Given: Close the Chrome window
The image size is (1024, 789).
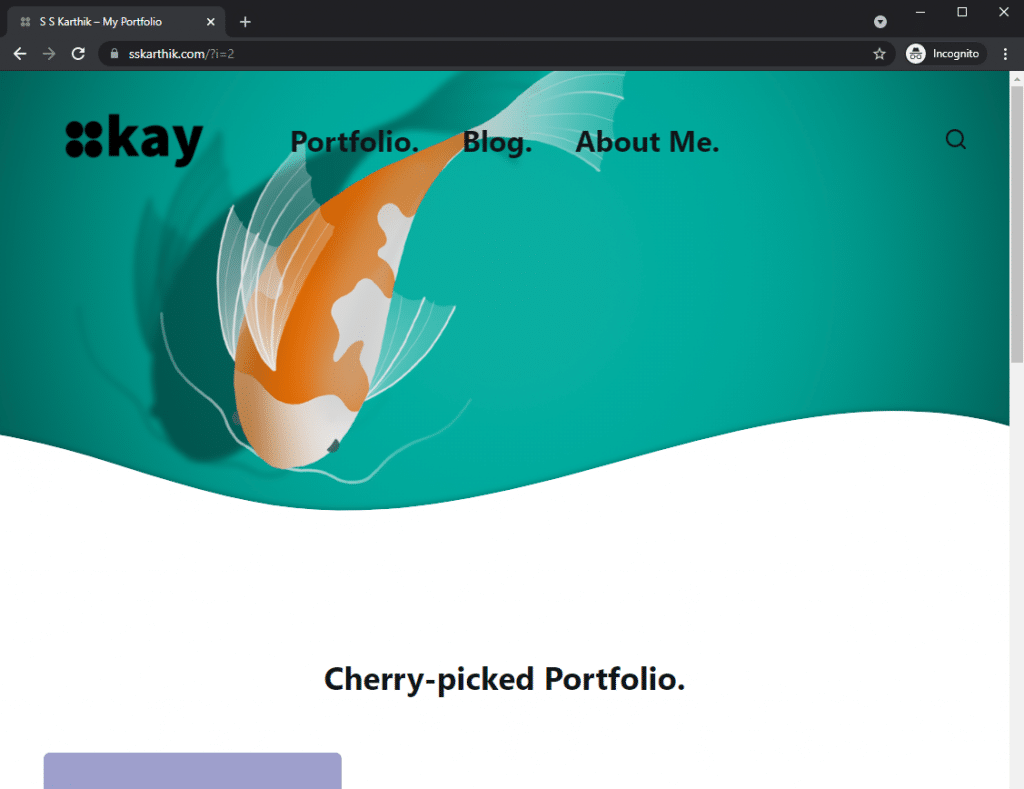Looking at the screenshot, I should tap(1004, 12).
